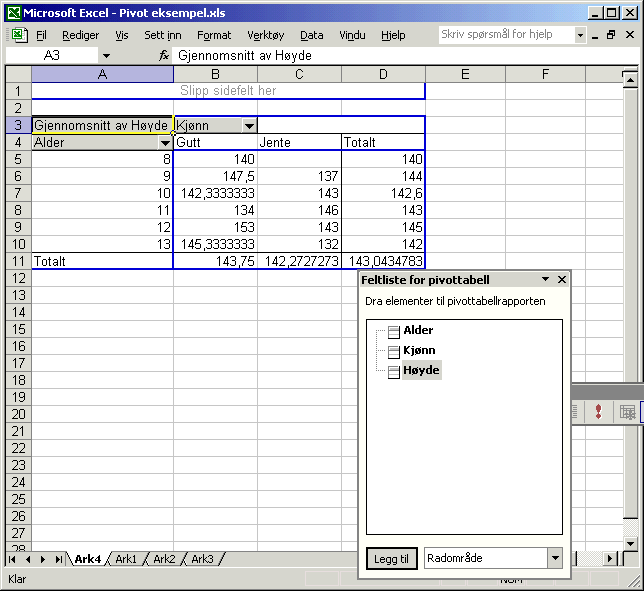
Task: Click the fx insert function icon
Action: [164, 56]
